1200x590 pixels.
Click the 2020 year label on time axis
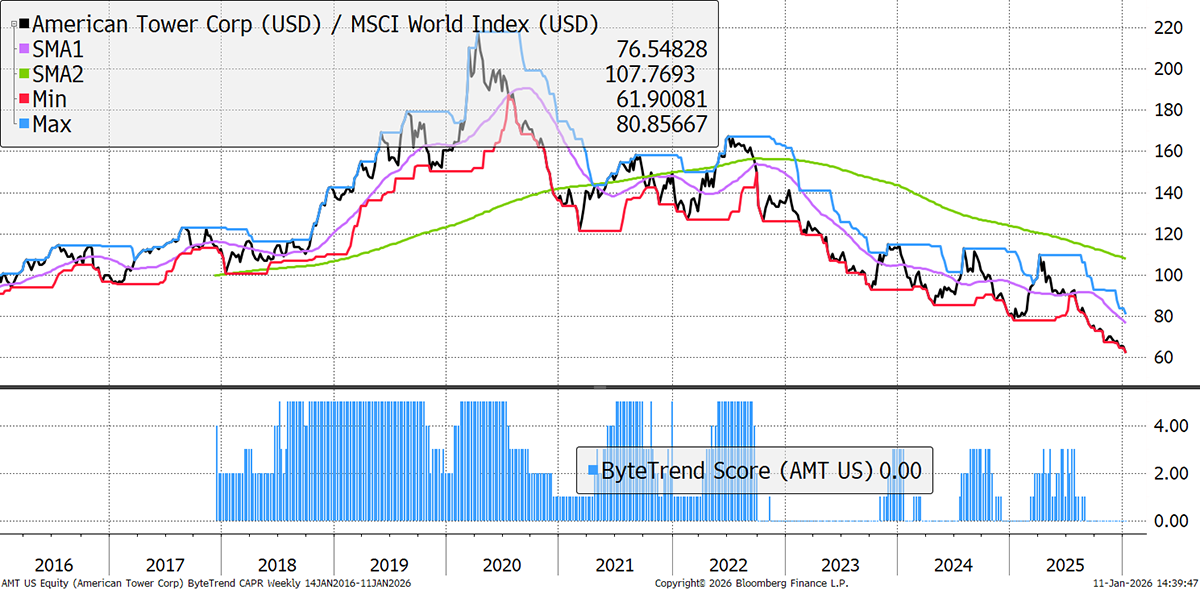tap(502, 563)
